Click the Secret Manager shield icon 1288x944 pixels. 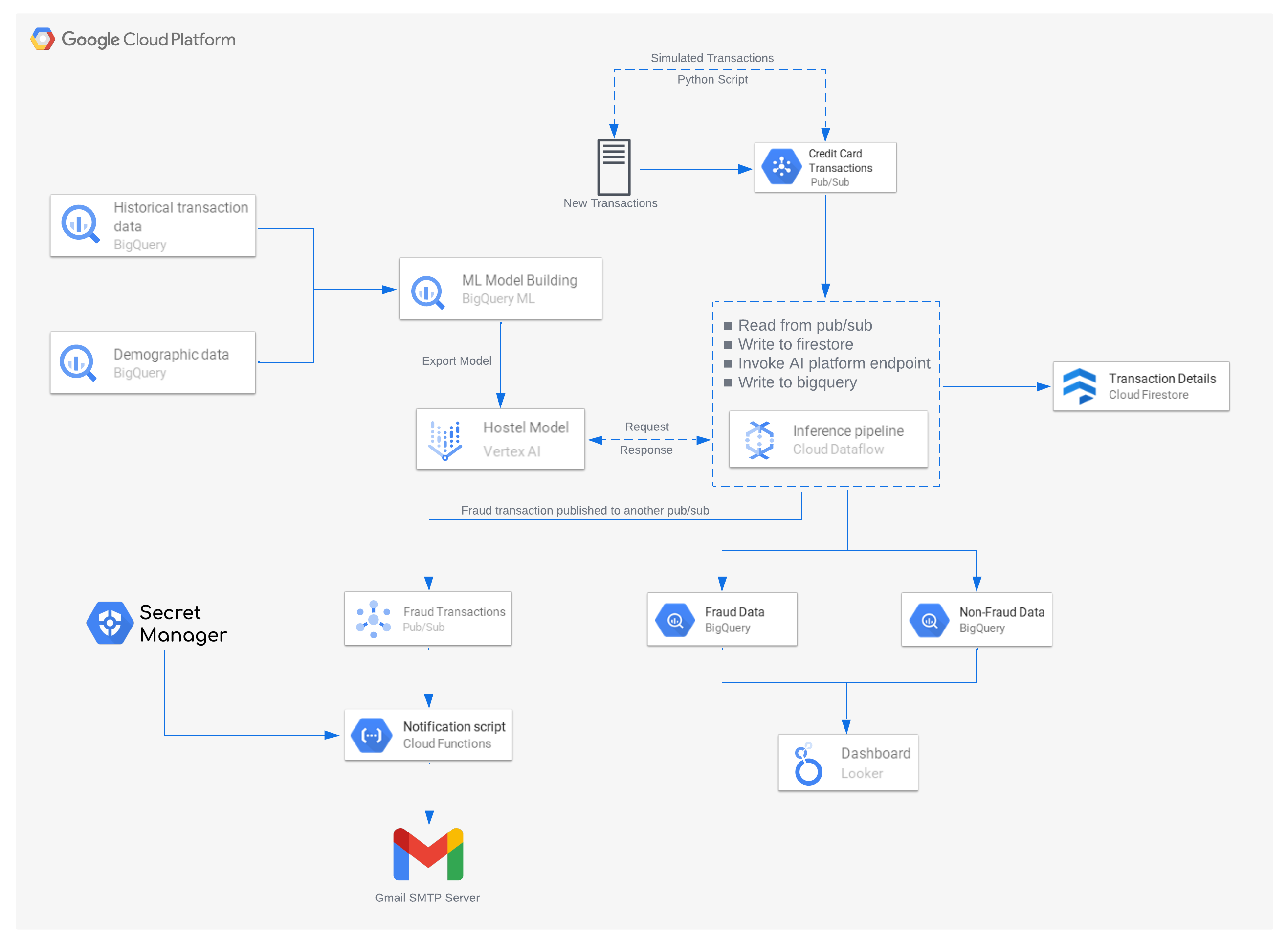(109, 623)
